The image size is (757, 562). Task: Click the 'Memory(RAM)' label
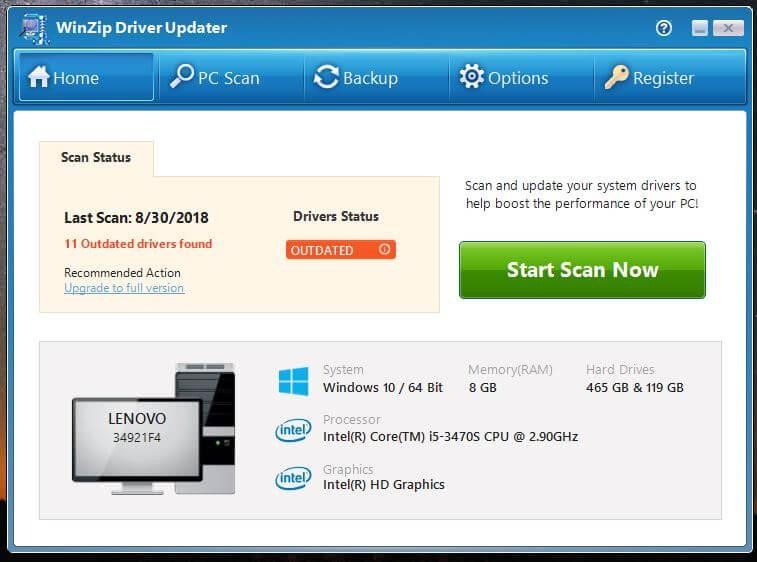pos(510,370)
